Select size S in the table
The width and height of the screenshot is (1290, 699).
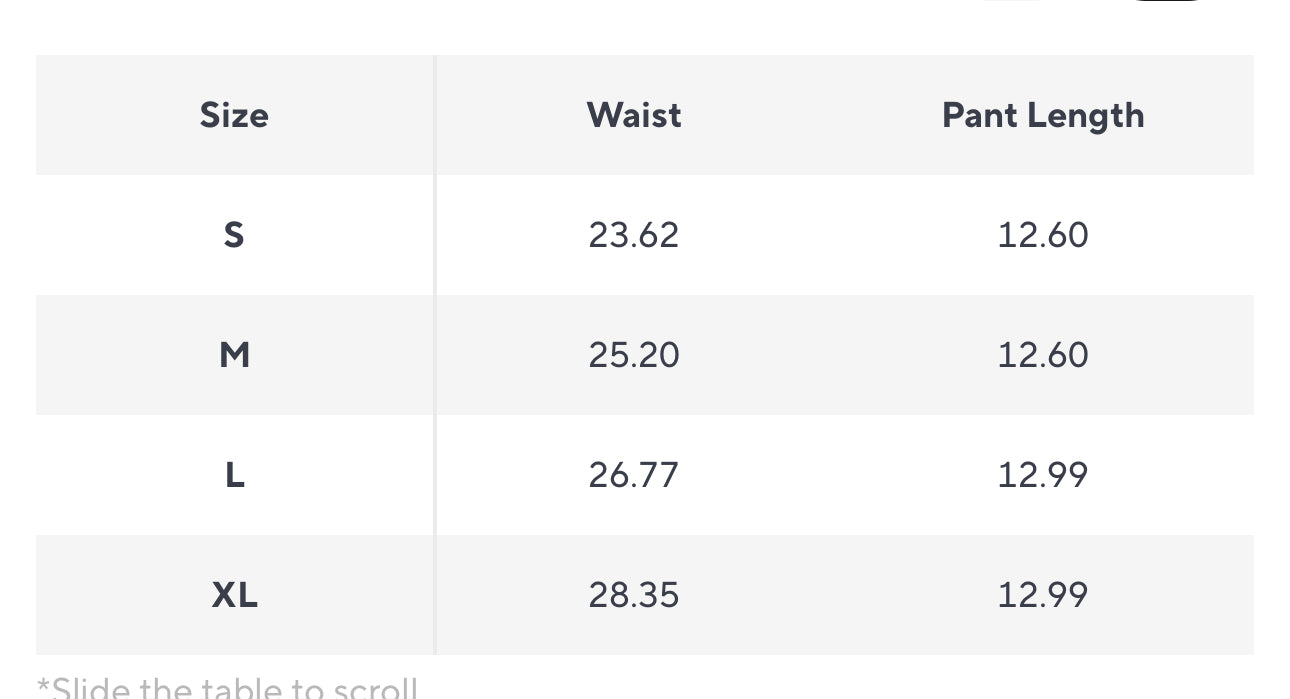coord(234,235)
